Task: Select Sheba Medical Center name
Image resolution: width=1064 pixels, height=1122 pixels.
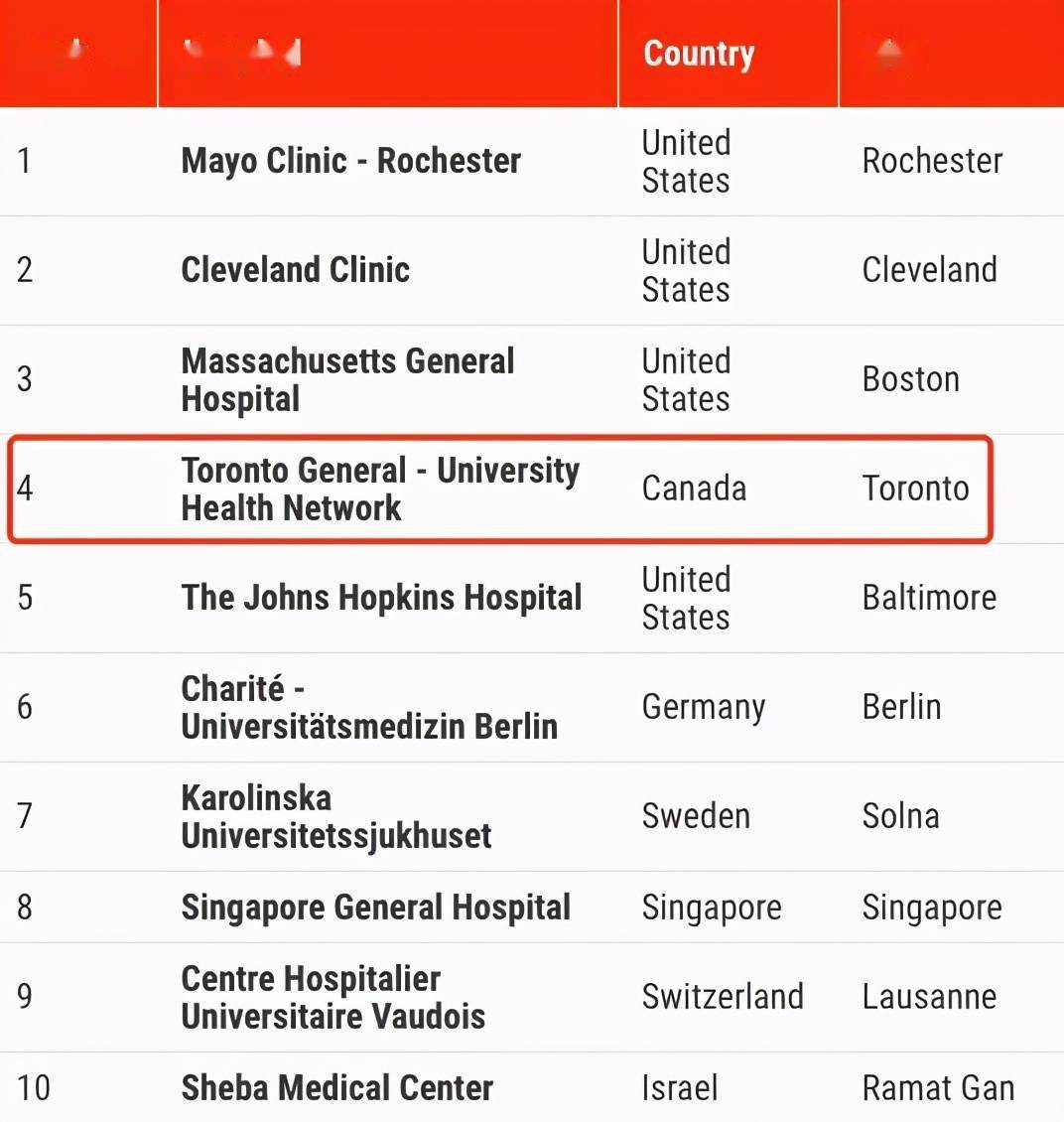Action: (x=336, y=1087)
